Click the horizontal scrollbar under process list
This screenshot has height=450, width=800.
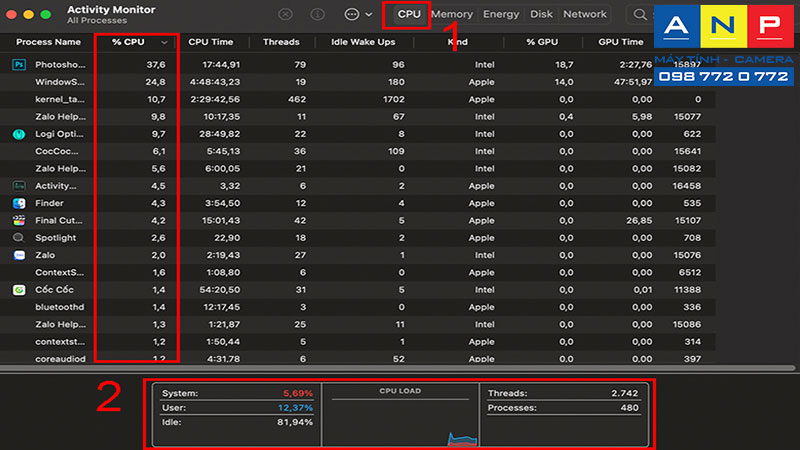pos(398,368)
